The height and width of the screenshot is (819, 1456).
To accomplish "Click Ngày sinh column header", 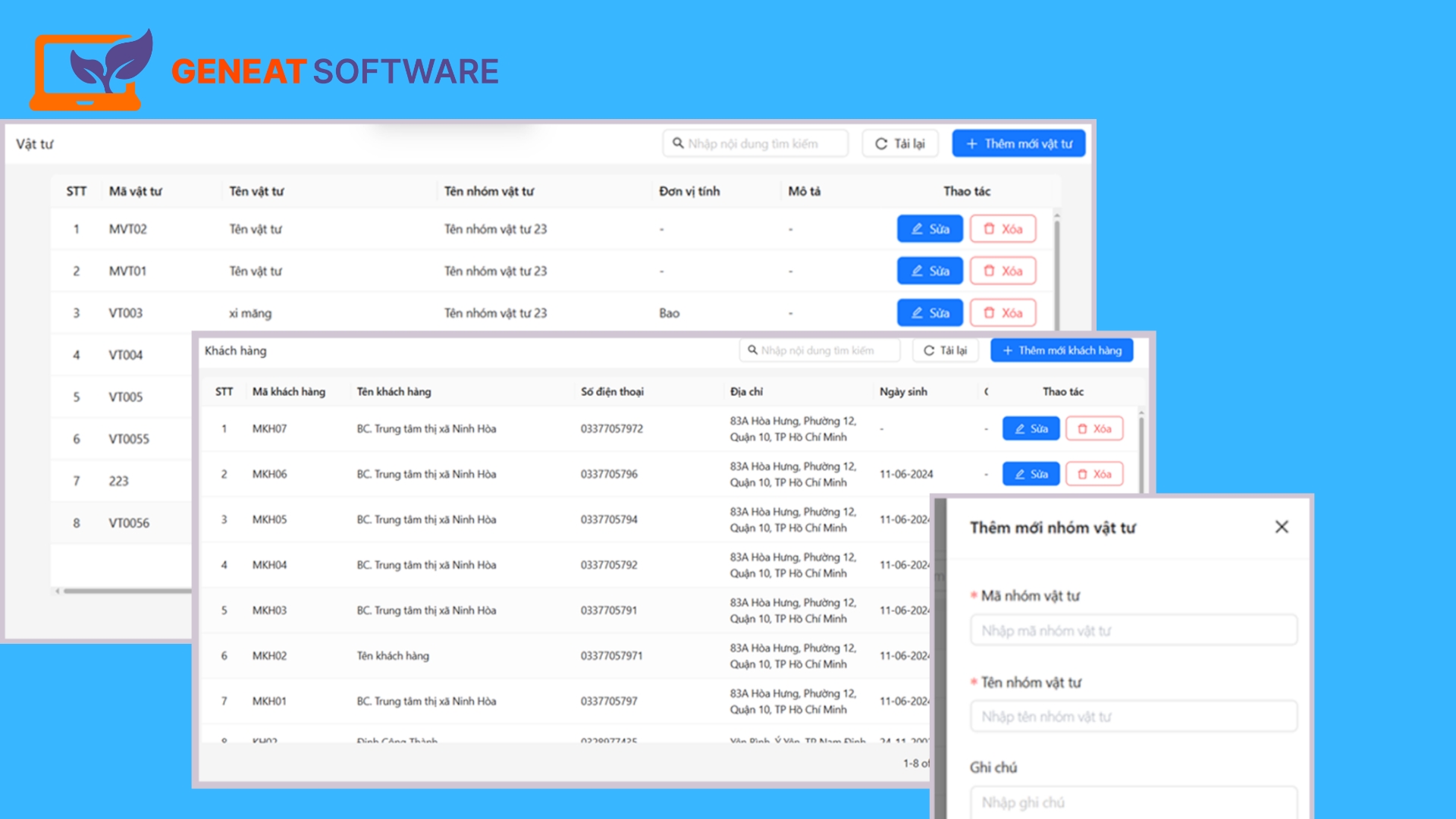I will point(903,391).
